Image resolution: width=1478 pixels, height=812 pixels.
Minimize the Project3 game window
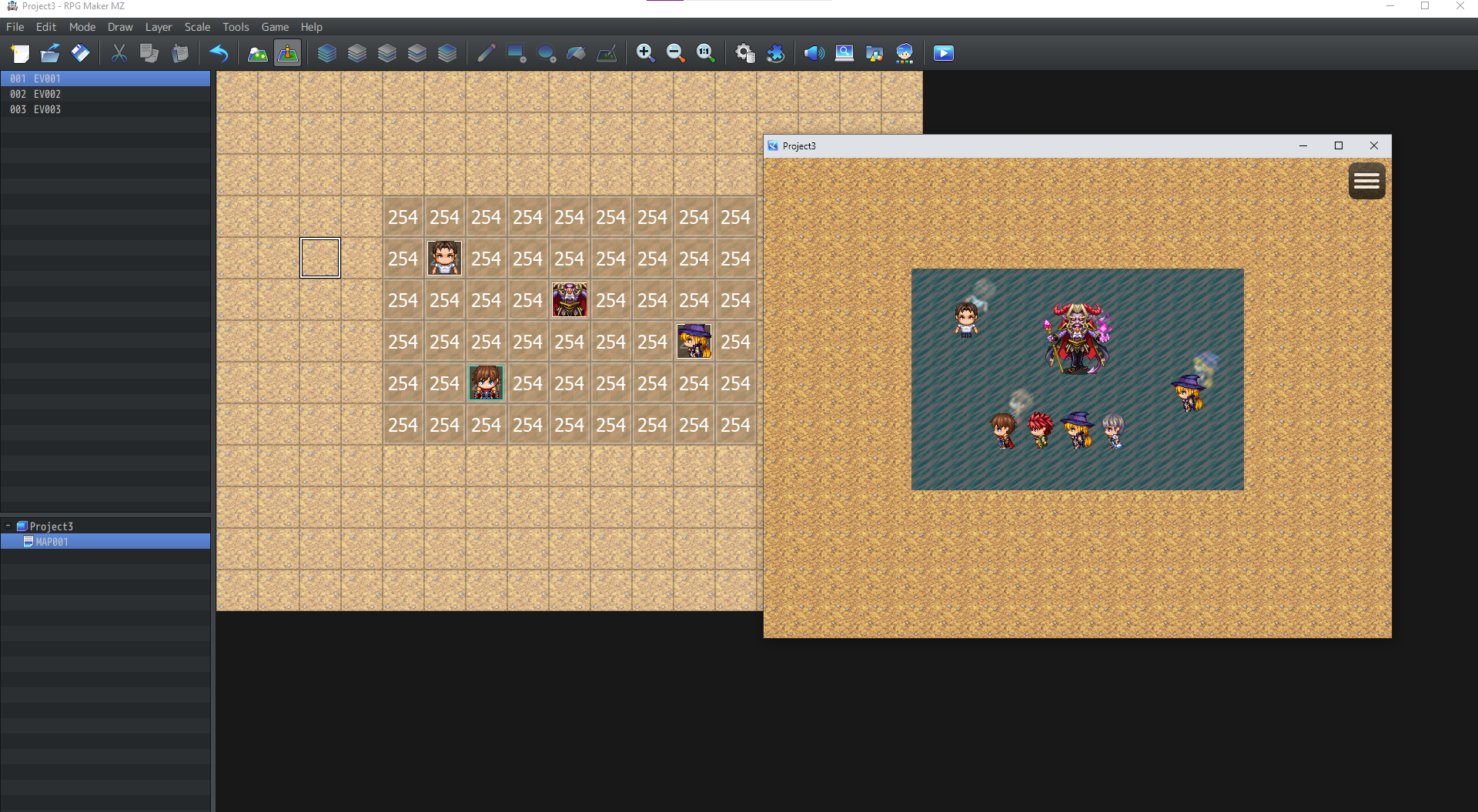1303,145
